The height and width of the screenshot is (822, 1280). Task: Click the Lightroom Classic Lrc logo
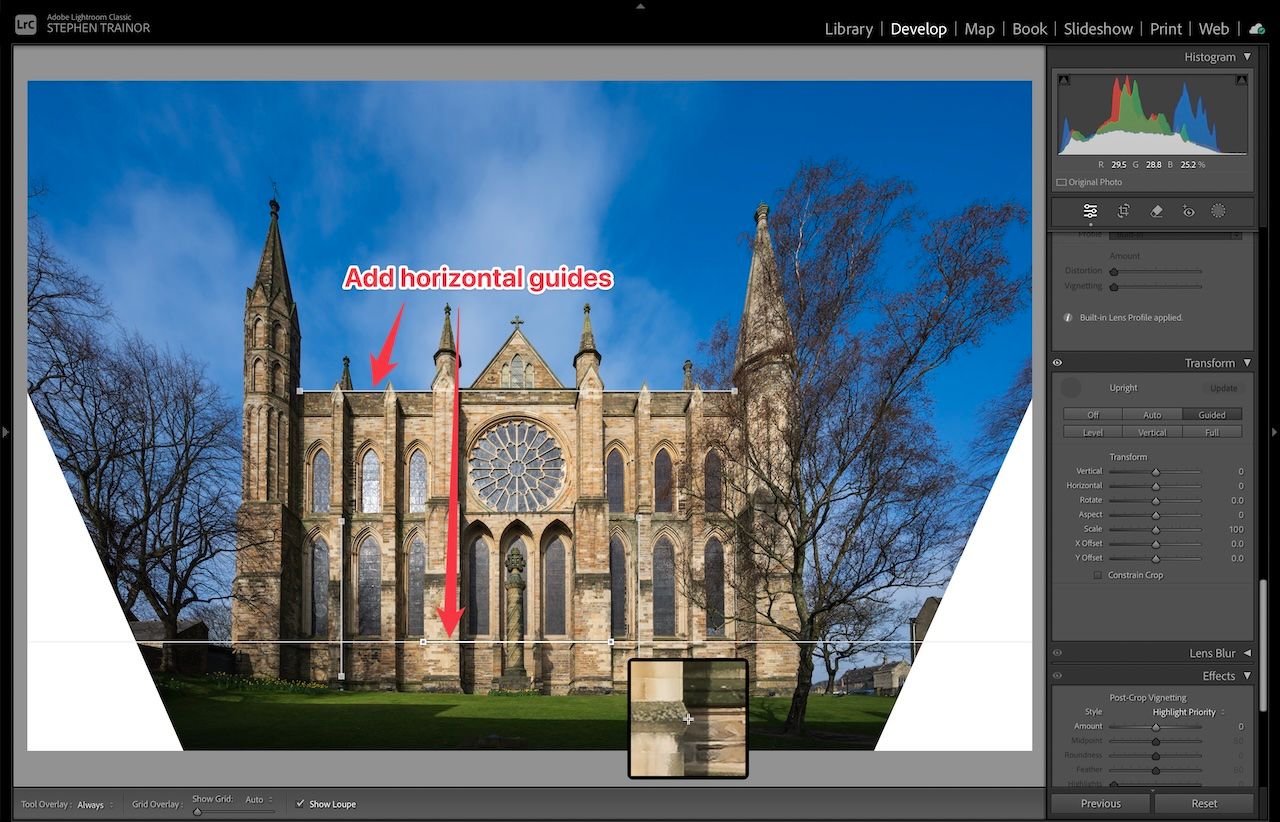coord(26,24)
